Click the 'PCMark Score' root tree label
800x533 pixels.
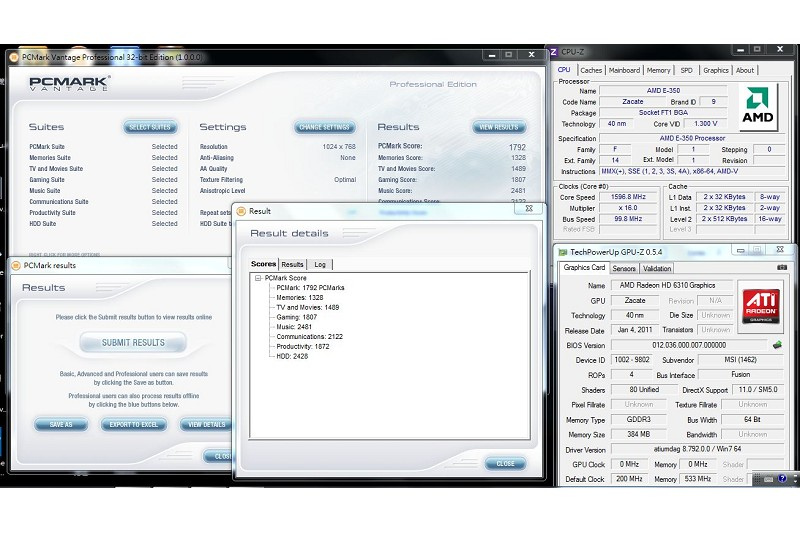pos(285,278)
